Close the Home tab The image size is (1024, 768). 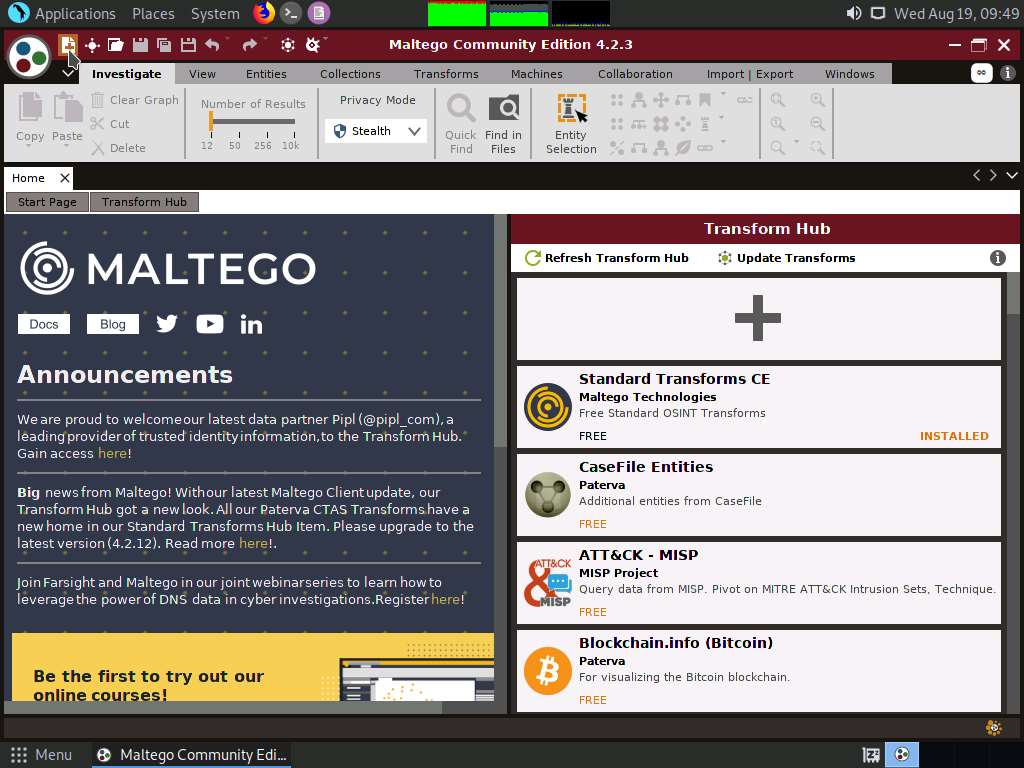65,178
